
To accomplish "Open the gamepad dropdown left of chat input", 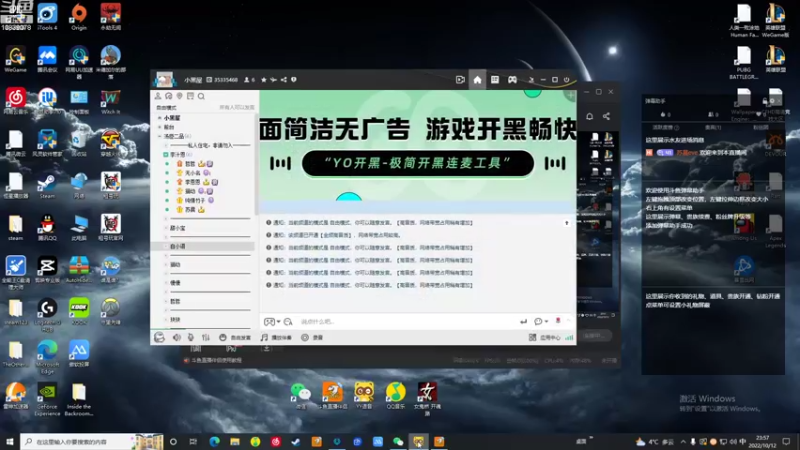I will 272,321.
